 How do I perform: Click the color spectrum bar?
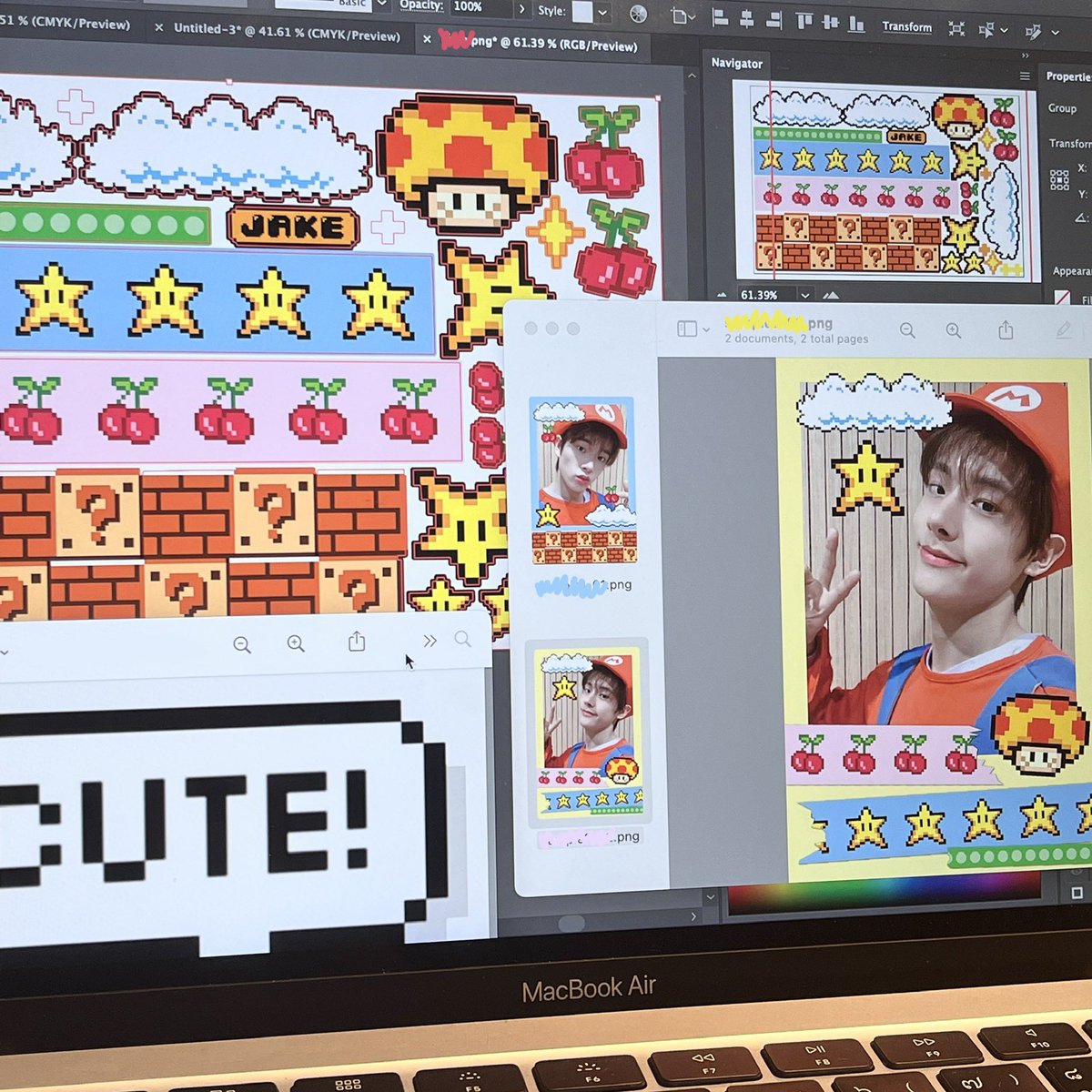click(885, 893)
